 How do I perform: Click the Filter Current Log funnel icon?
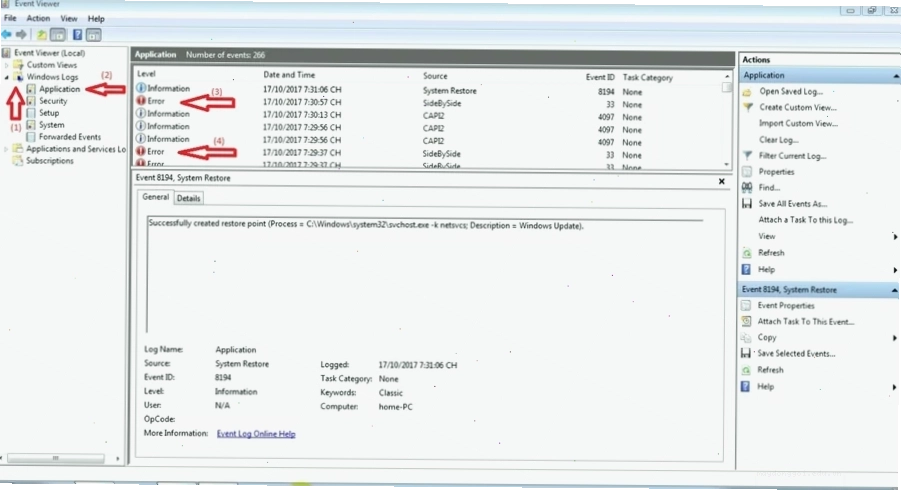pos(747,155)
